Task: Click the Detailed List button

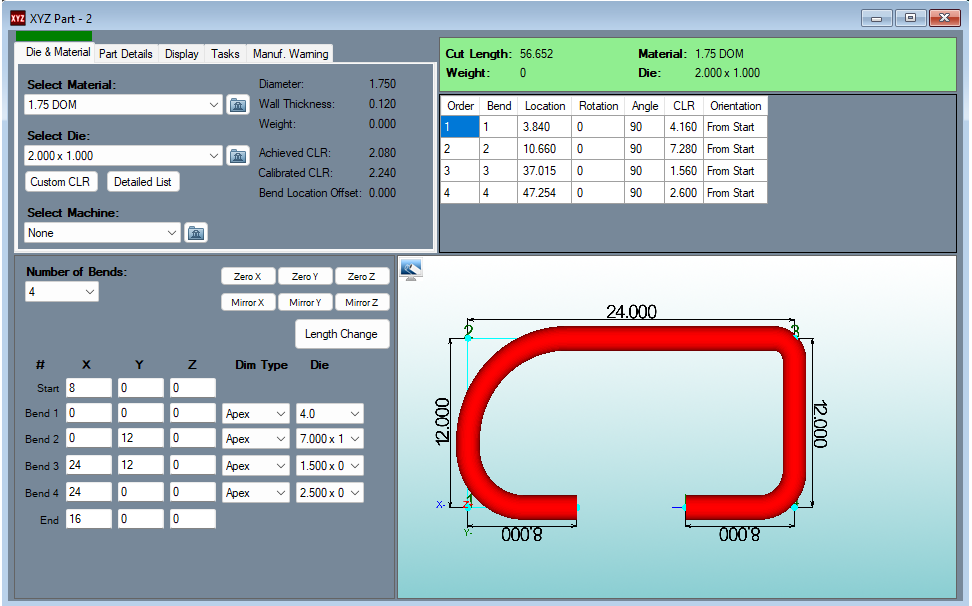Action: point(143,182)
